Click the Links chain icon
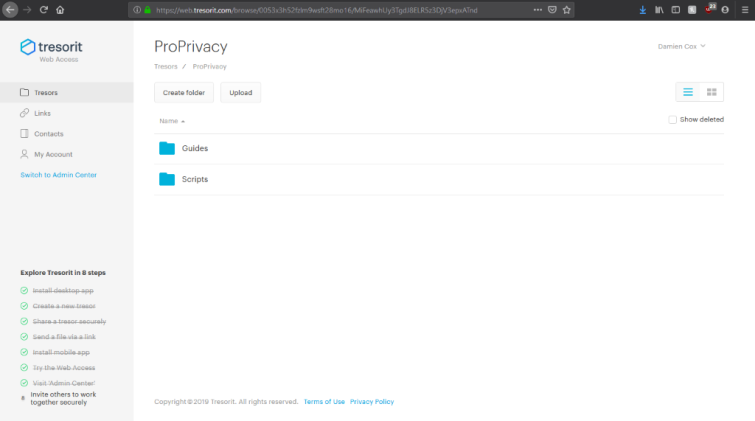This screenshot has height=421, width=755. click(x=24, y=113)
